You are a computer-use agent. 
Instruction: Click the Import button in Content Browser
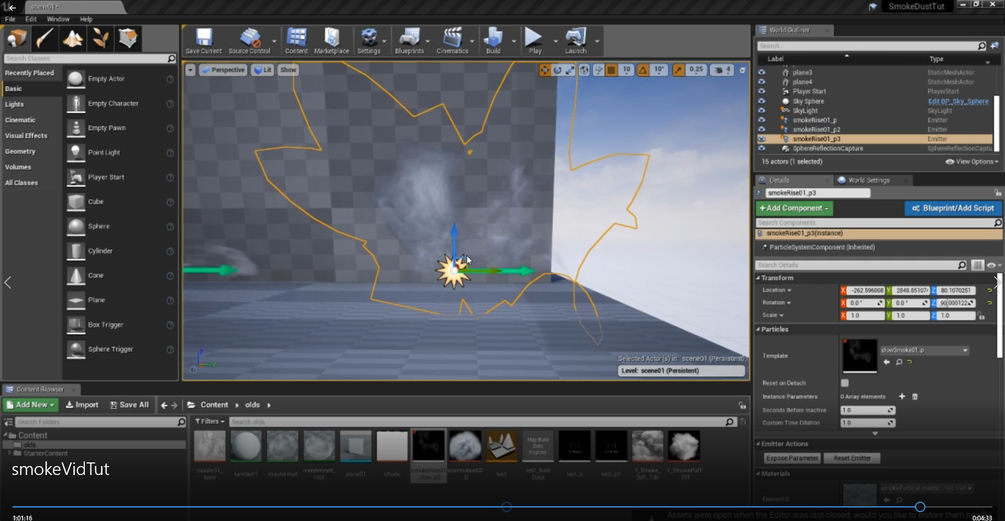tap(82, 405)
